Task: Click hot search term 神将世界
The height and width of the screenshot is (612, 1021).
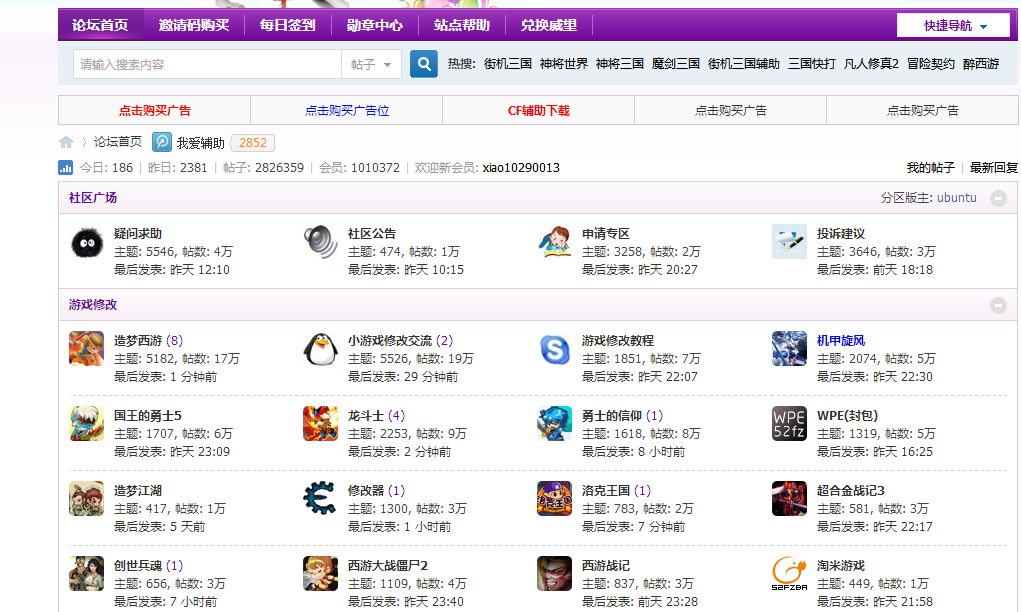Action: click(564, 64)
